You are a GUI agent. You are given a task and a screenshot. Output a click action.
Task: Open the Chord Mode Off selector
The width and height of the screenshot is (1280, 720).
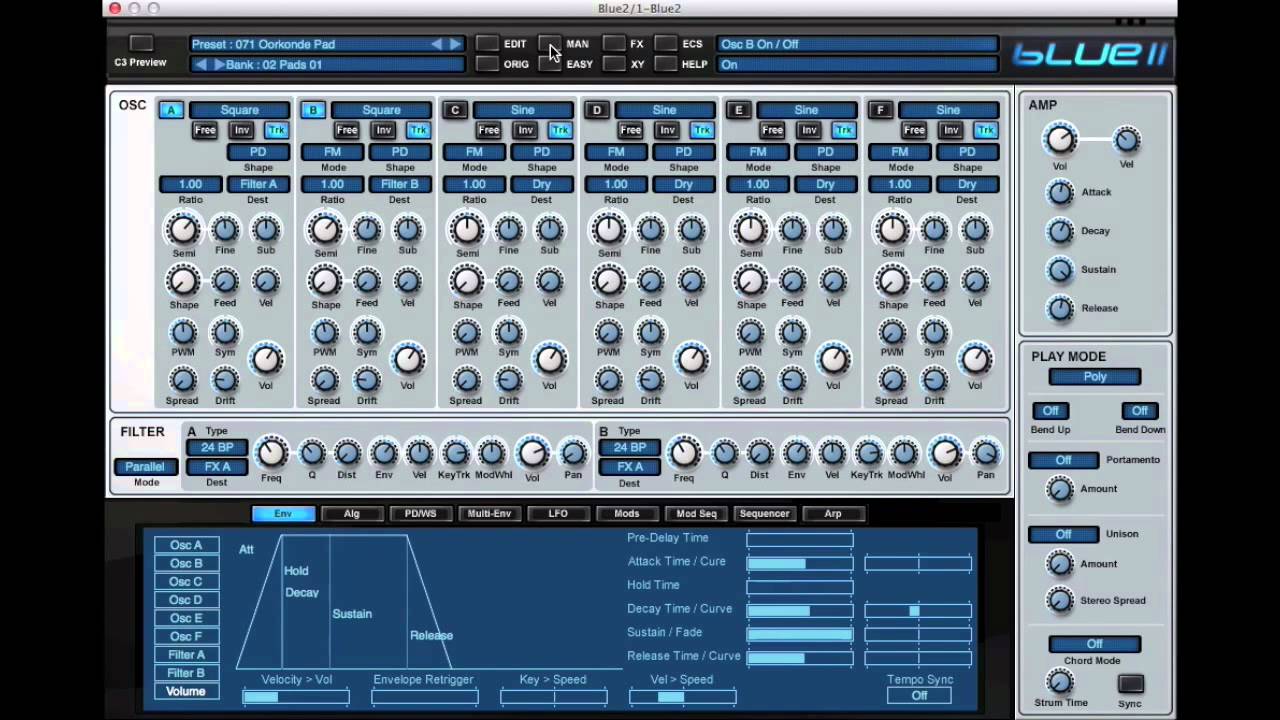tap(1095, 644)
